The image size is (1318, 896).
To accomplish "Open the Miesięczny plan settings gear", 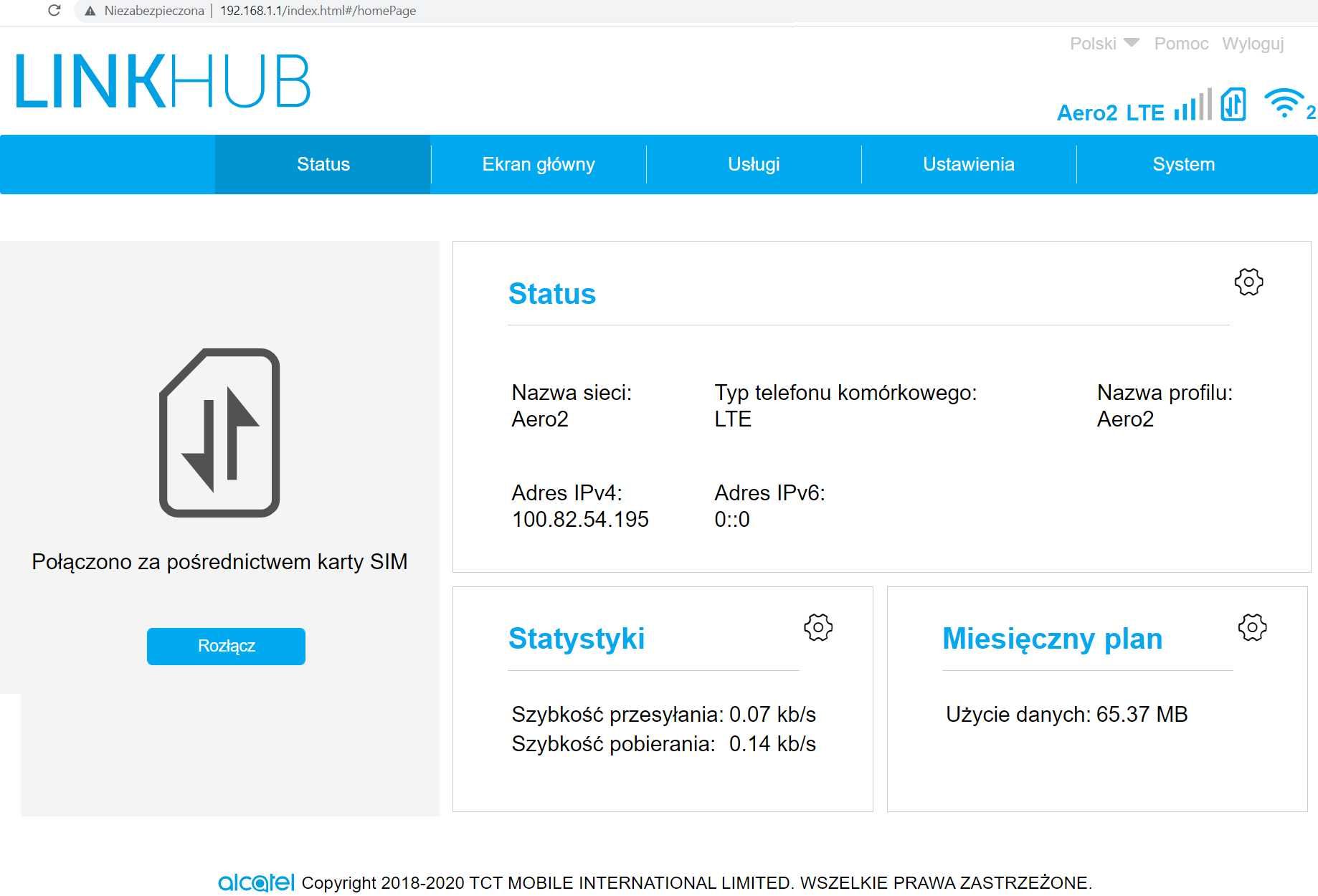I will point(1252,627).
